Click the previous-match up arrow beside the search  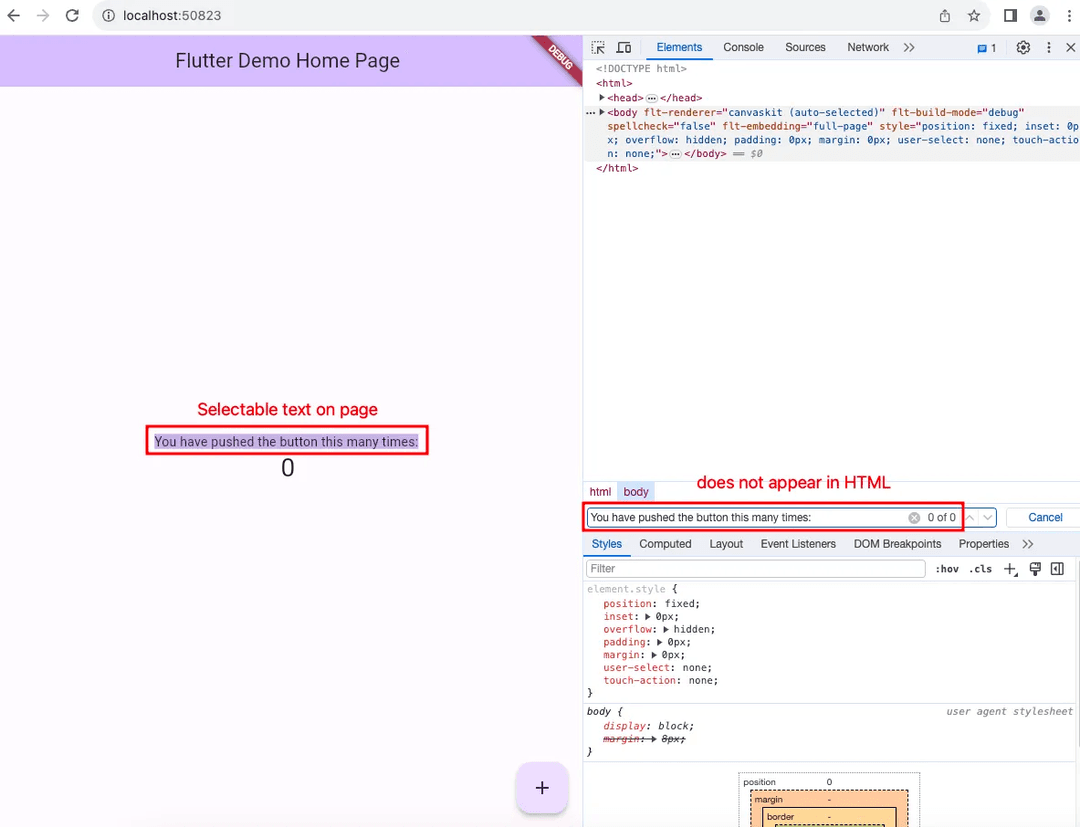(x=971, y=517)
